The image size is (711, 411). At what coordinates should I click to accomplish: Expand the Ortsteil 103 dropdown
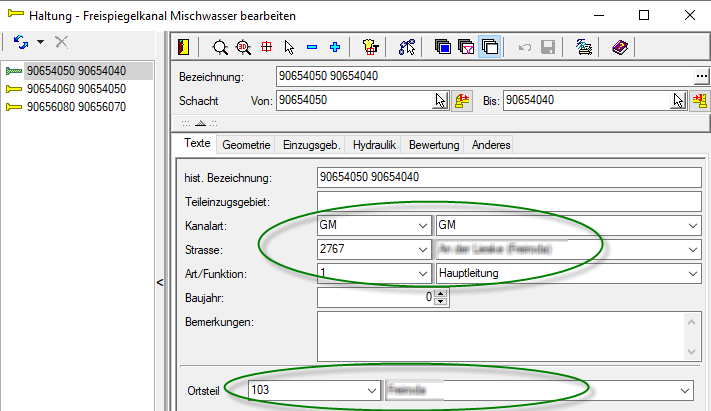[x=371, y=390]
